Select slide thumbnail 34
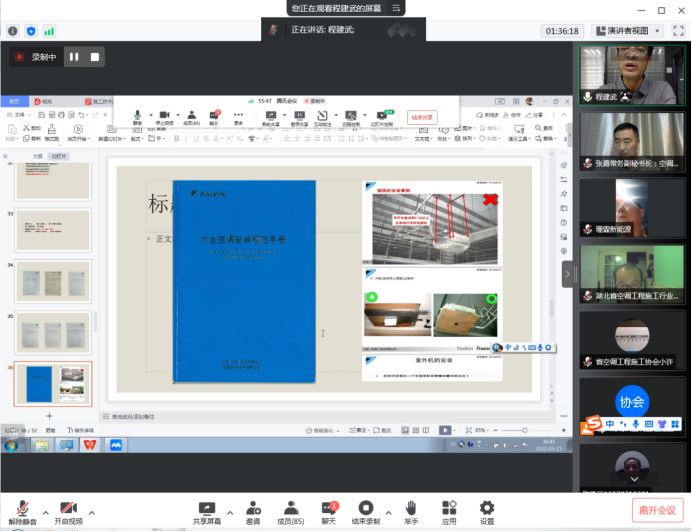The height and width of the screenshot is (532, 692). point(53,282)
